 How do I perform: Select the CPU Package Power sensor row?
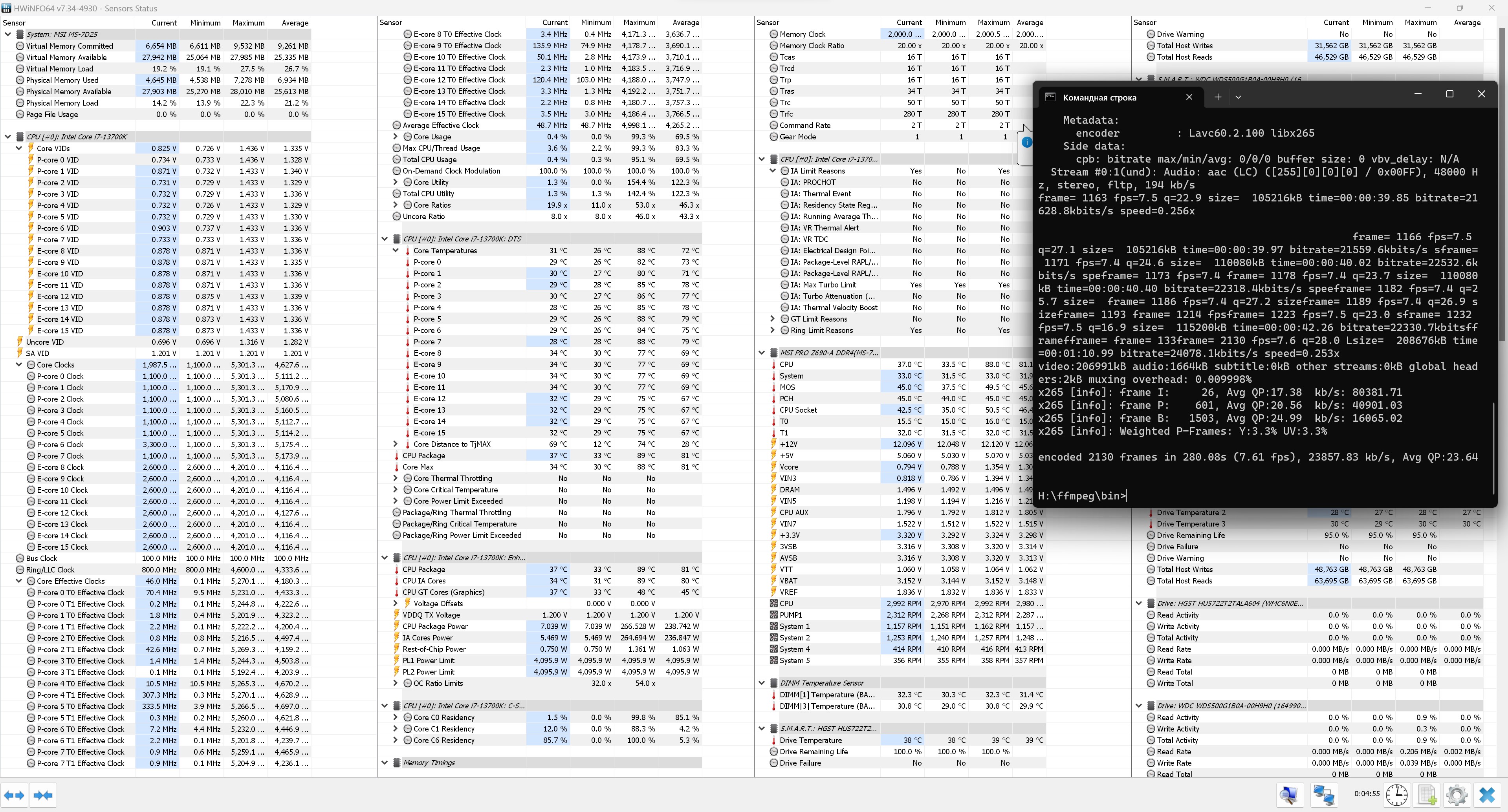tap(435, 627)
